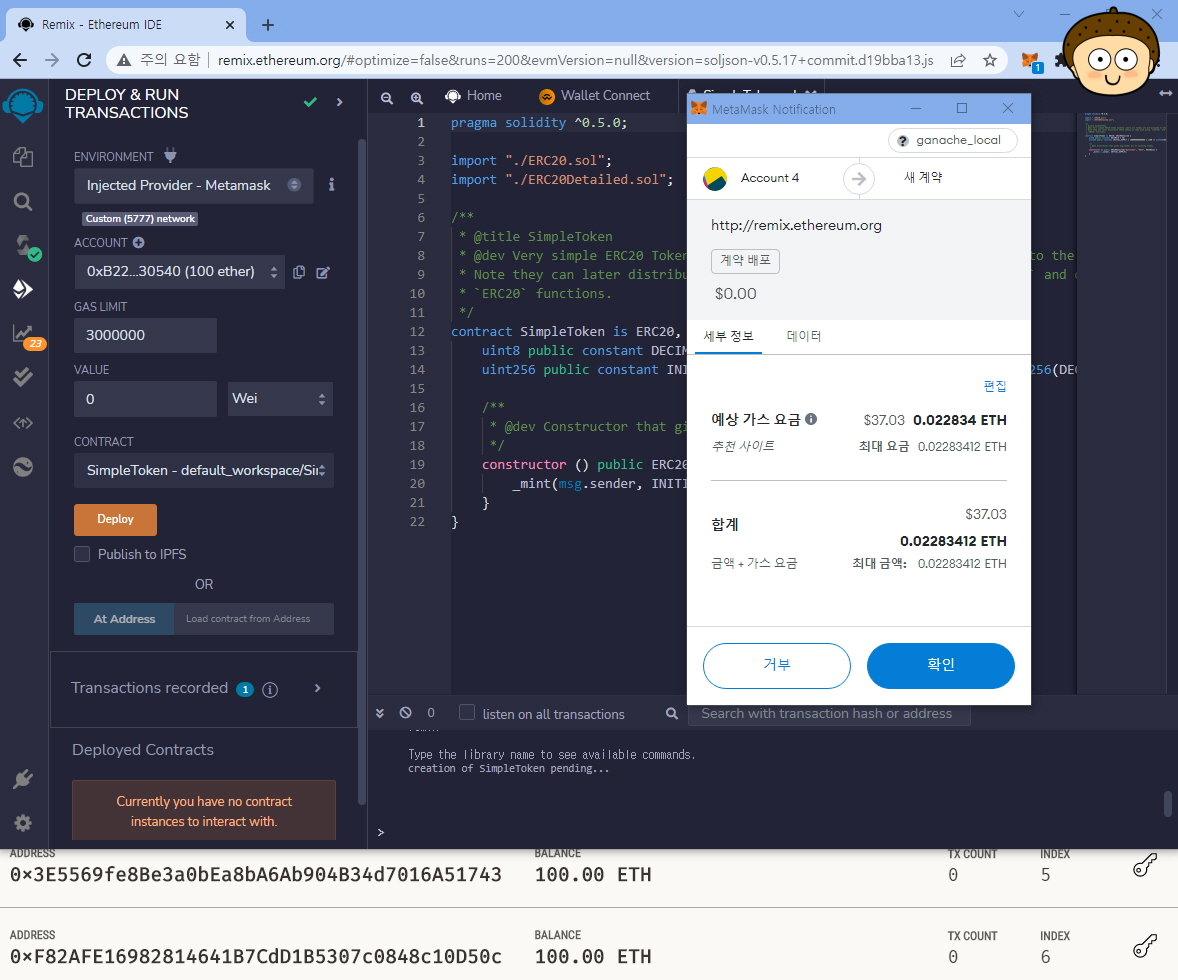
Task: Click Load contract from Address field
Action: pyautogui.click(x=254, y=619)
